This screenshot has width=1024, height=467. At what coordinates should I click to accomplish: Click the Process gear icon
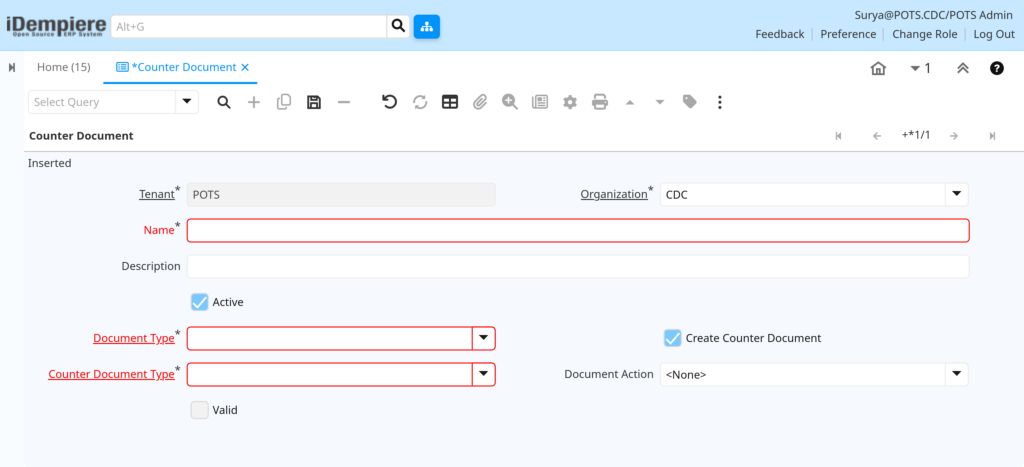click(x=570, y=103)
